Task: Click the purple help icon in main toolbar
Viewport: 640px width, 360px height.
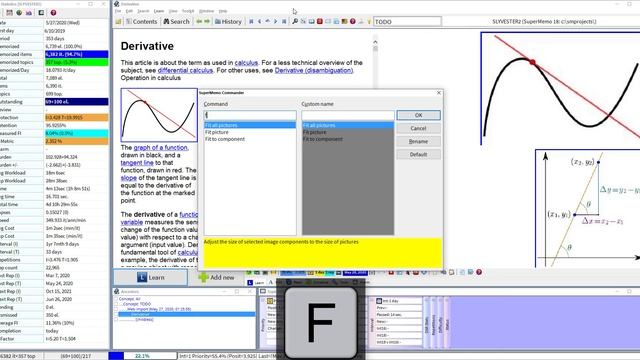Action: (353, 22)
